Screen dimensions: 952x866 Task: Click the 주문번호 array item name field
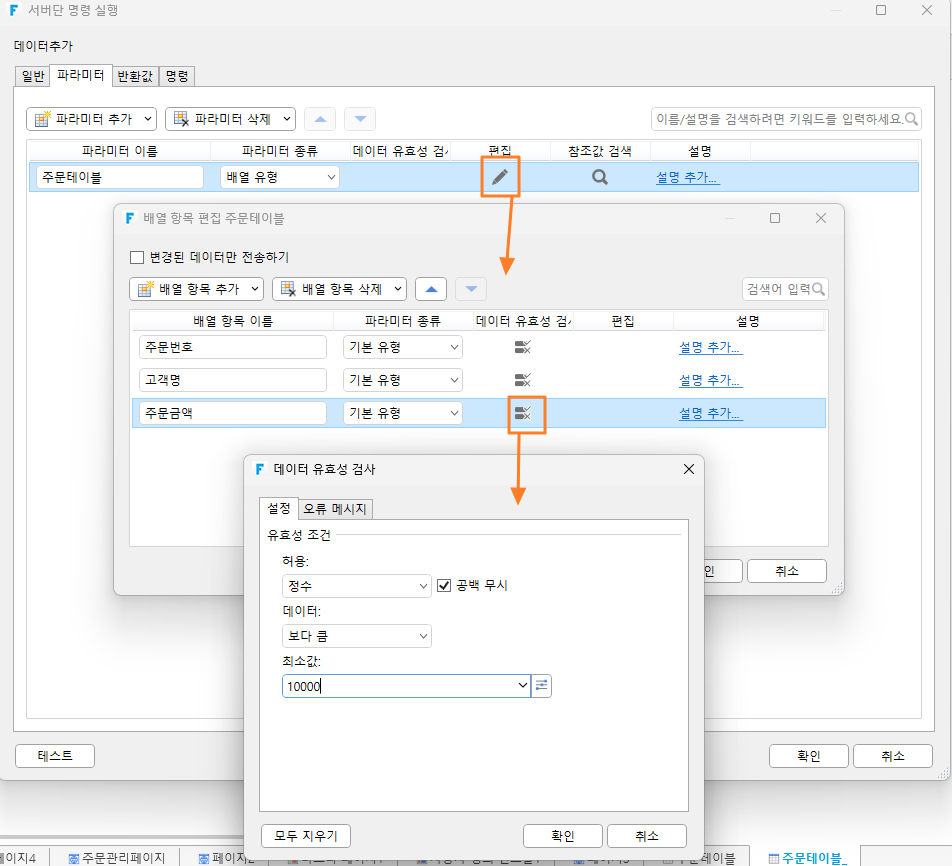[233, 347]
